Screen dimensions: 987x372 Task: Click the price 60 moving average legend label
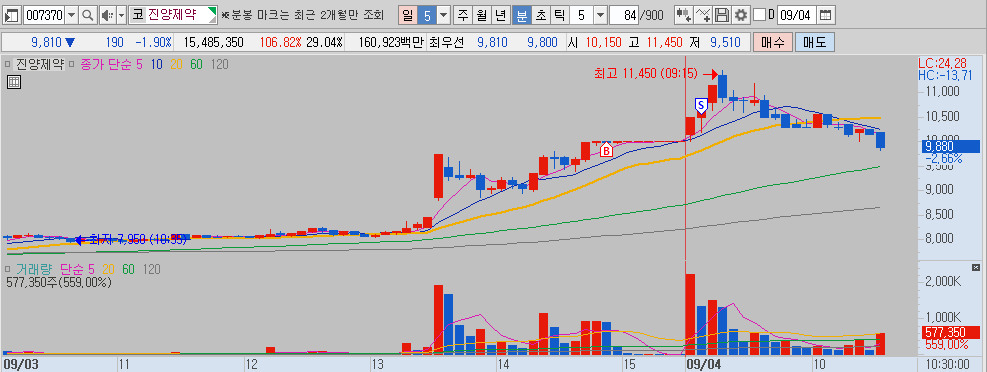(196, 64)
